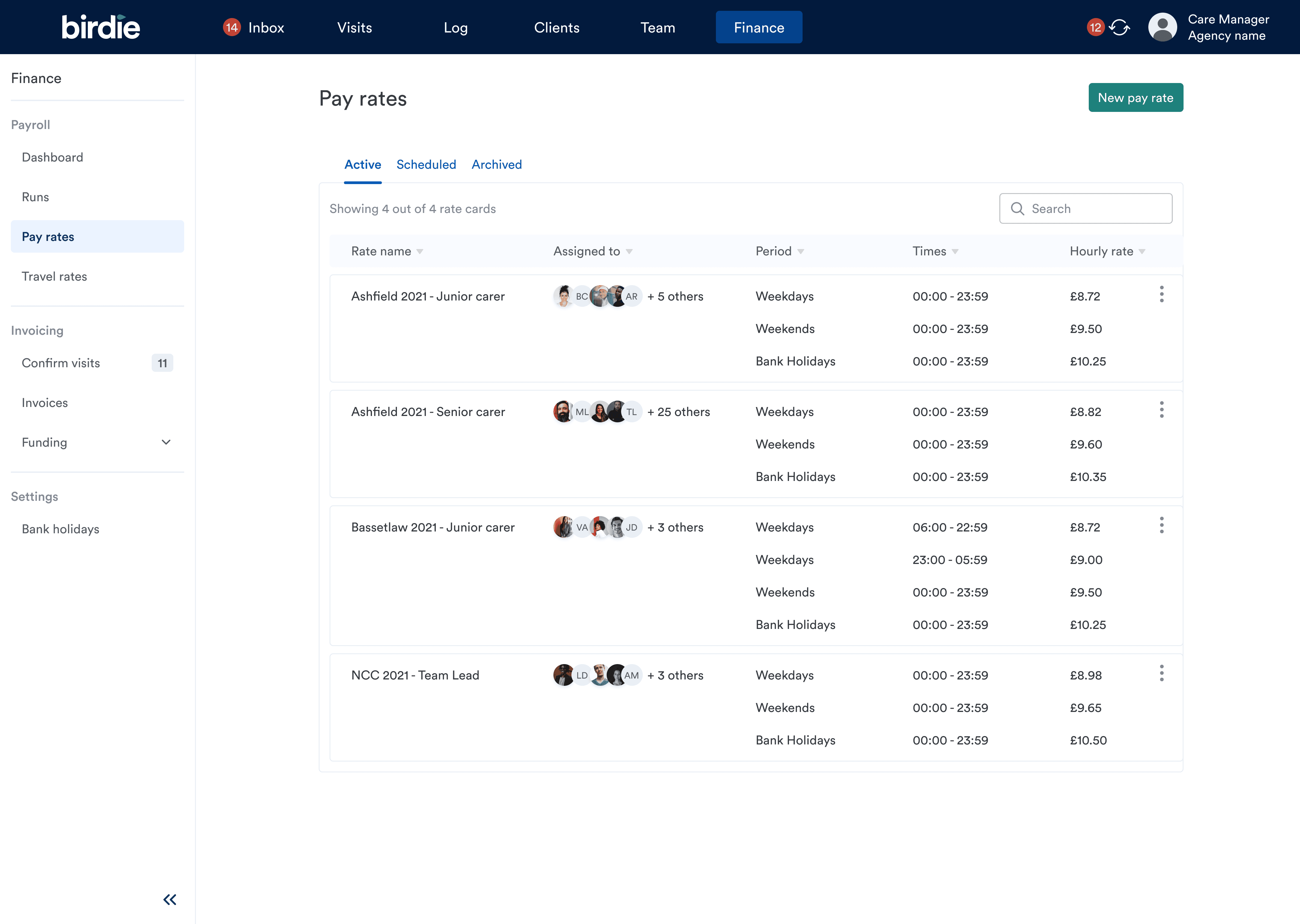Open options menu for Ashfield Senior carer
1300x924 pixels.
coord(1161,410)
